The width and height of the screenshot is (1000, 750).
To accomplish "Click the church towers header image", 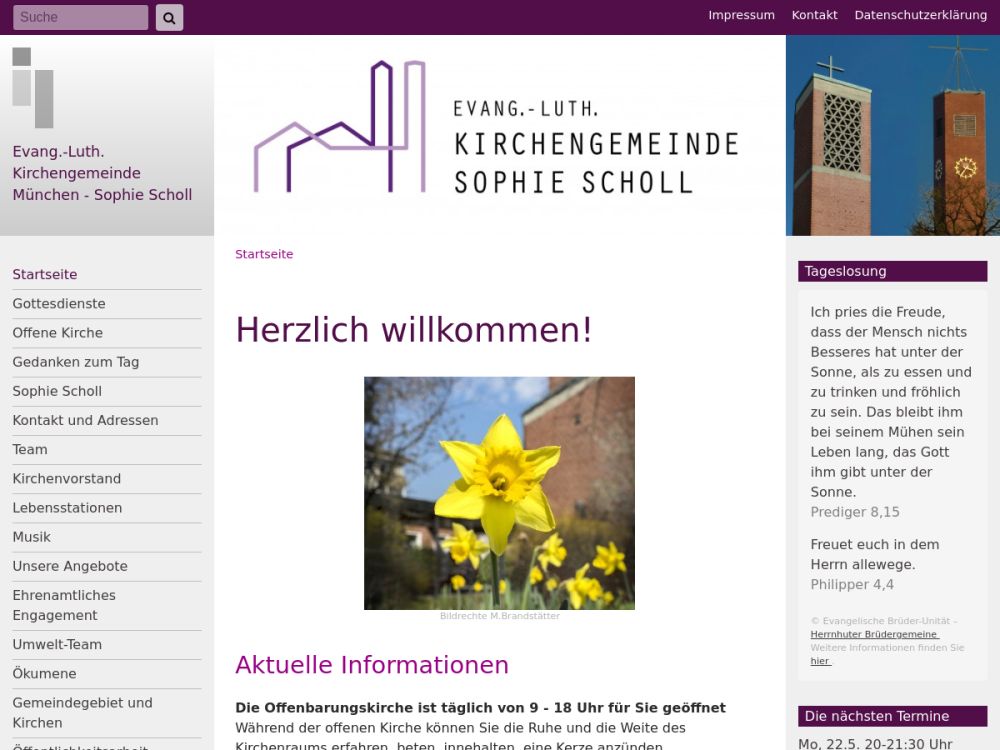I will [892, 135].
